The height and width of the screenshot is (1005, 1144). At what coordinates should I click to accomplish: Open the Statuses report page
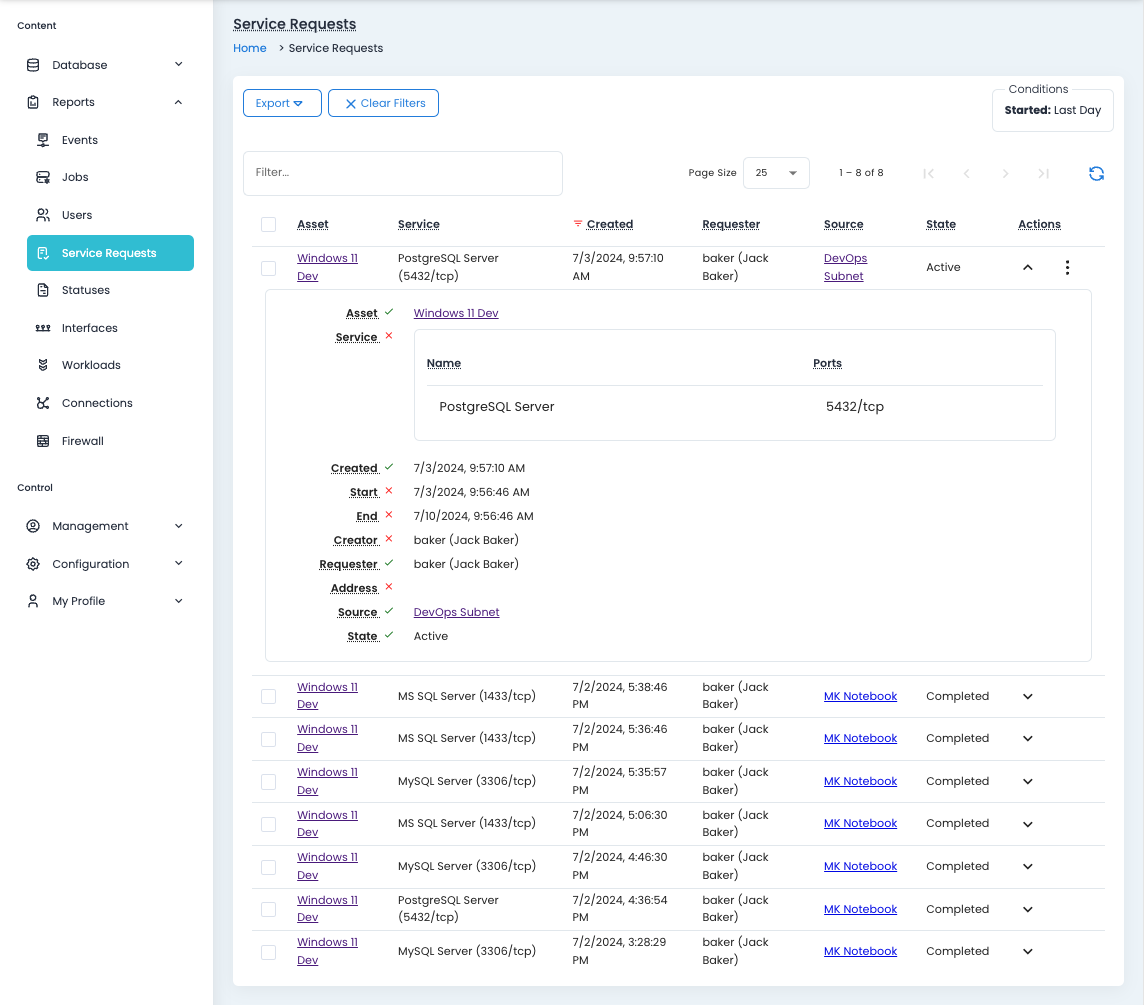coord(85,290)
